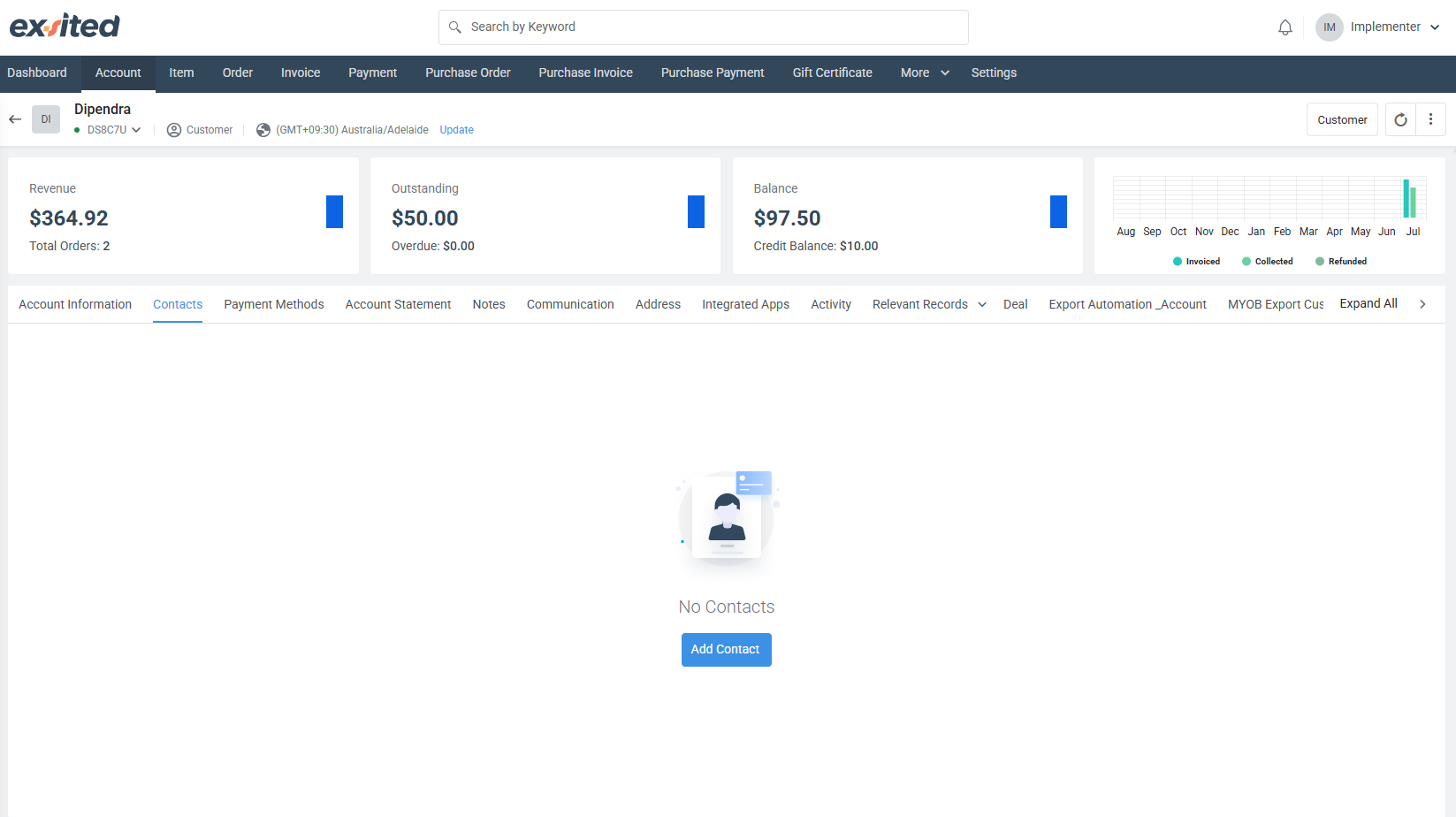Select the Contacts tab
Image resolution: width=1456 pixels, height=817 pixels.
[x=178, y=304]
